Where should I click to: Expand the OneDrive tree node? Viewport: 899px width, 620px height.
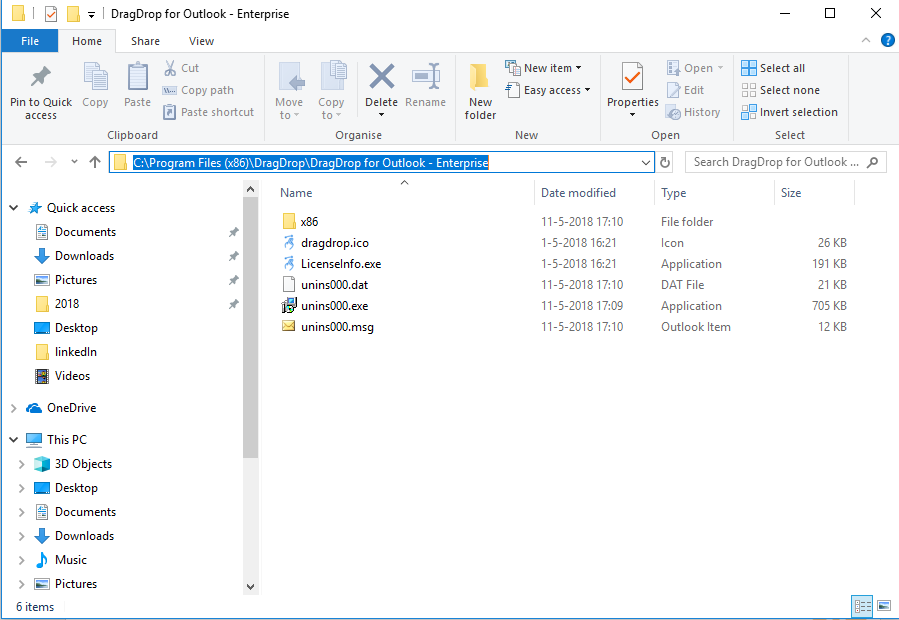coord(14,408)
